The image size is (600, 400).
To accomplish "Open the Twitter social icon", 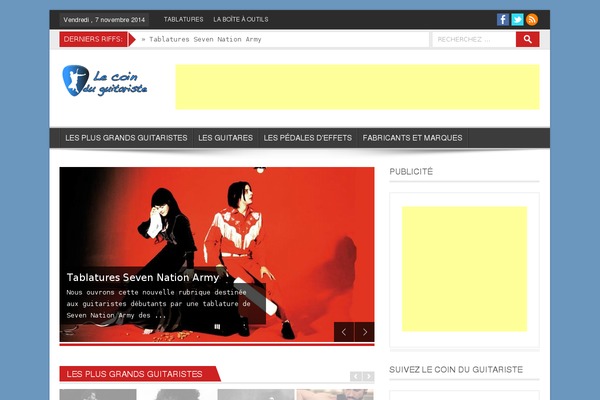I will click(517, 20).
